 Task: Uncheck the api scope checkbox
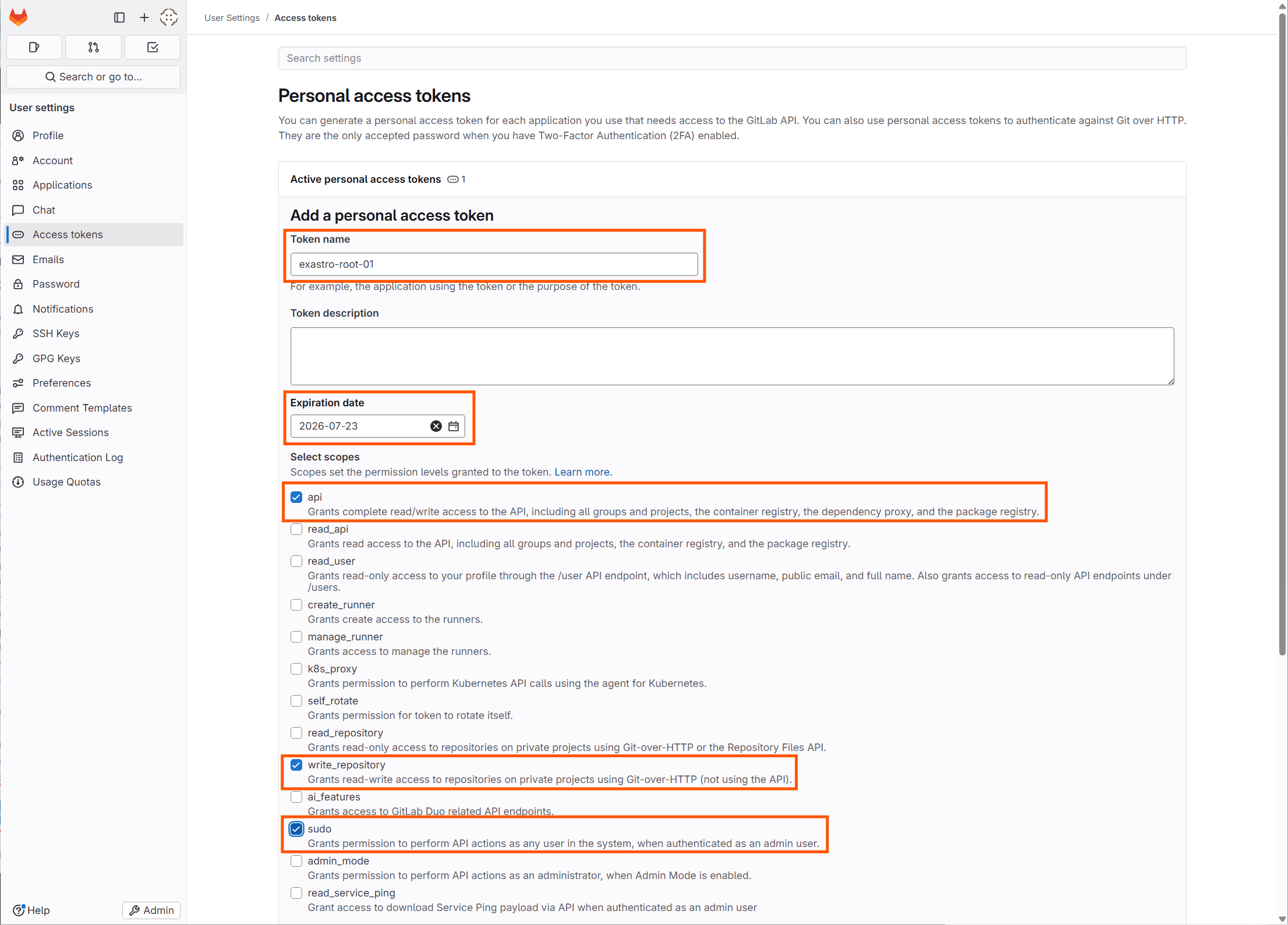point(296,497)
